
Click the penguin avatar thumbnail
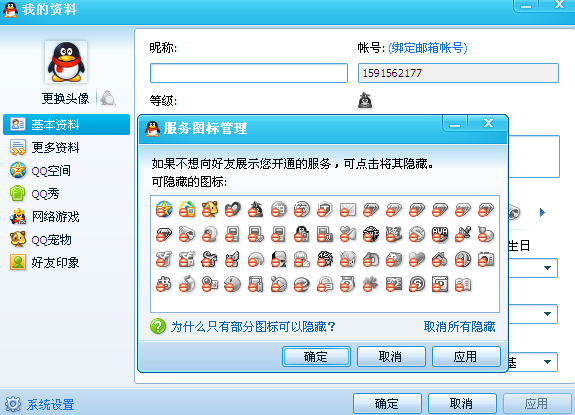(66, 62)
